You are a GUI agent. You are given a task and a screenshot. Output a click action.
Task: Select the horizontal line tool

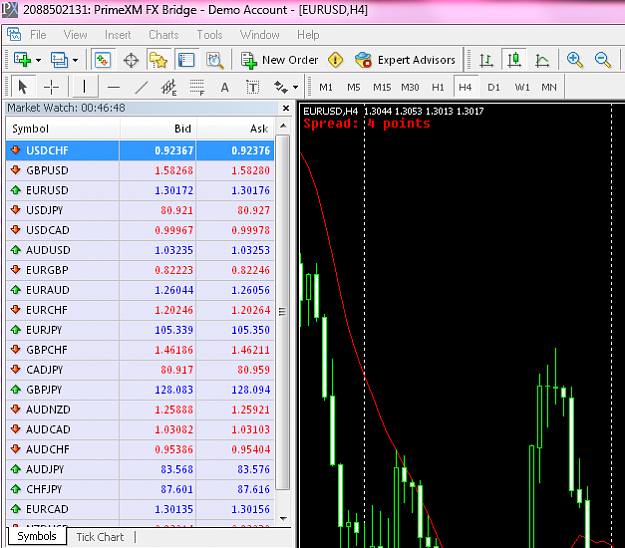114,87
